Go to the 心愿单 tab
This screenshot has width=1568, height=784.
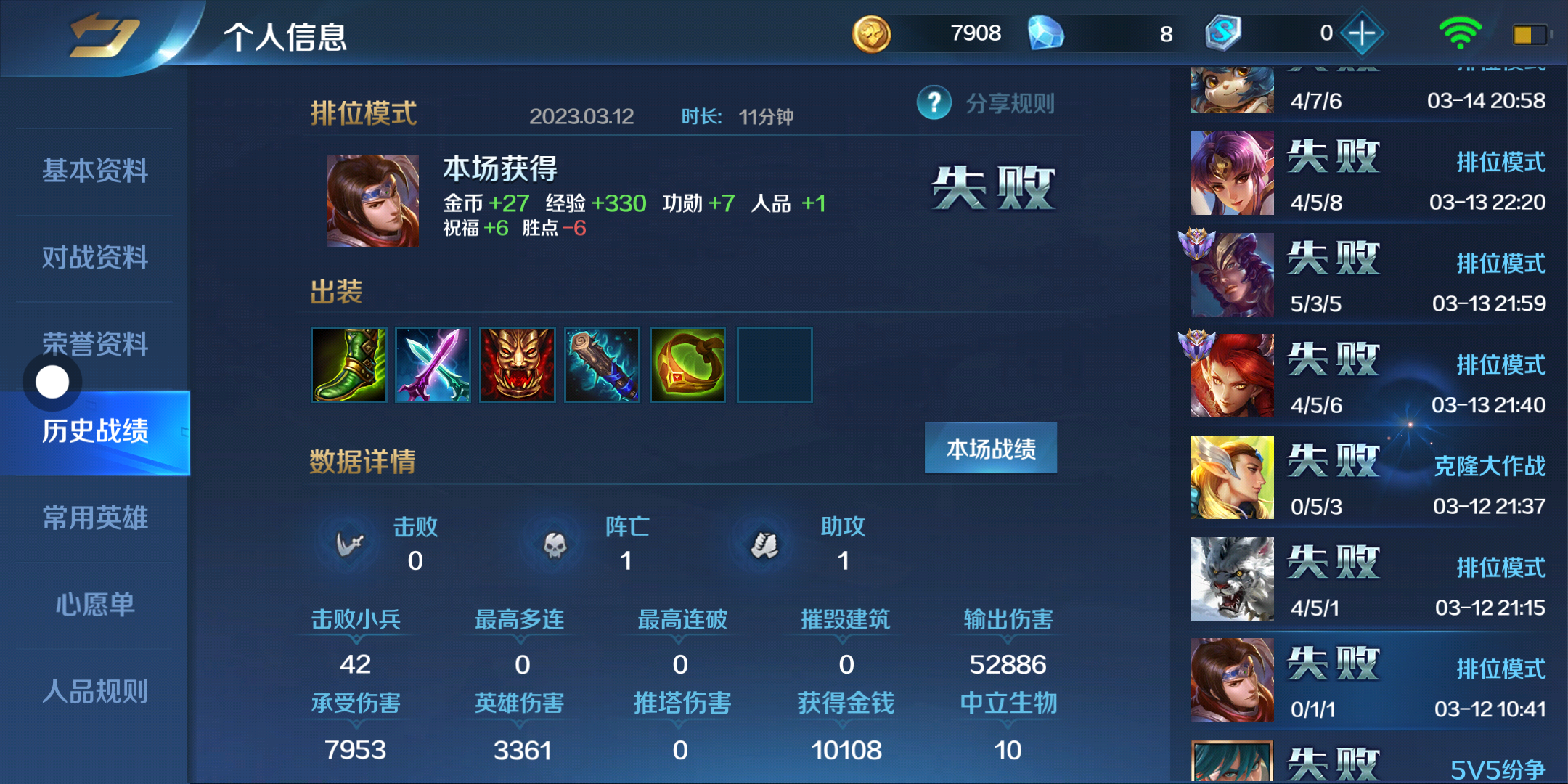[x=95, y=605]
